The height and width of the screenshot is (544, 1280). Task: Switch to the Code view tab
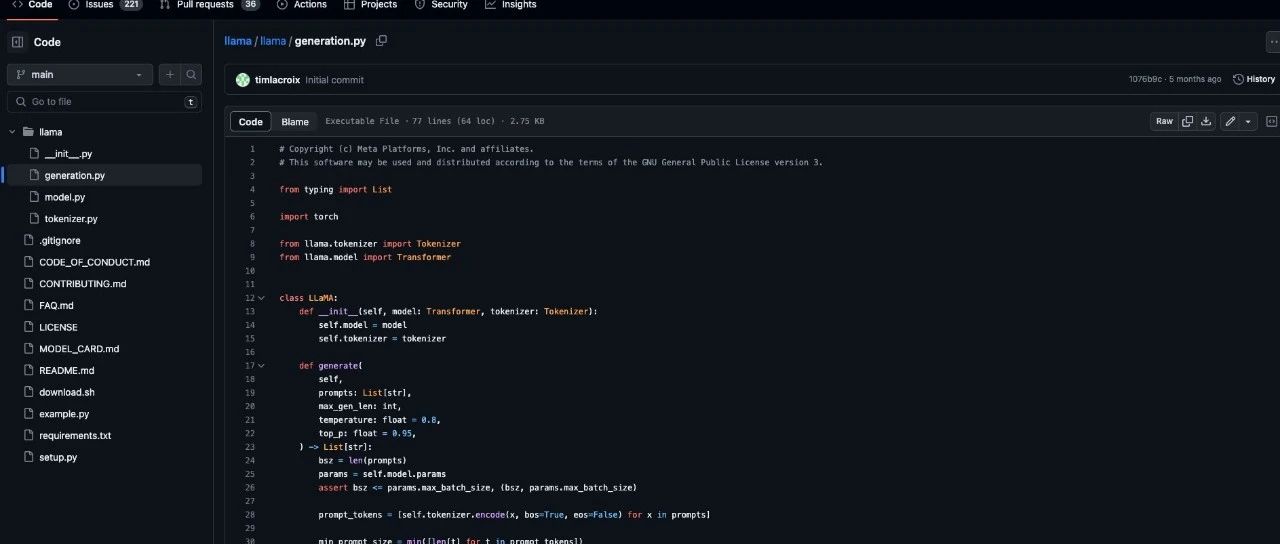251,122
